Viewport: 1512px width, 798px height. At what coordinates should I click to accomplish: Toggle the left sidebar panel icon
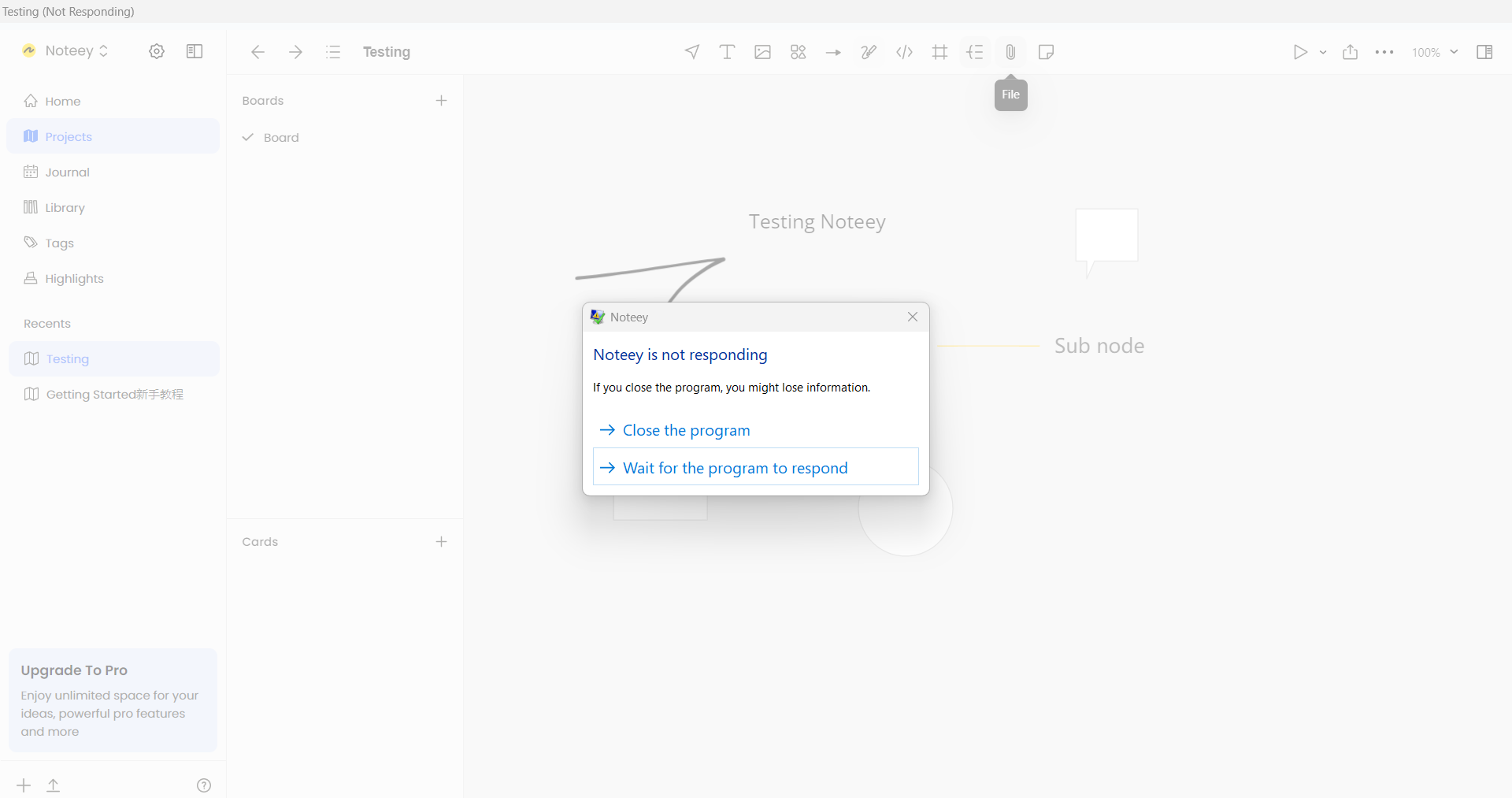pyautogui.click(x=195, y=51)
